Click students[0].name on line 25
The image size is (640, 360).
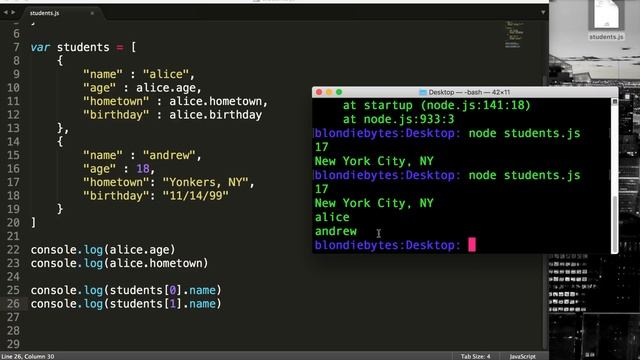162,290
